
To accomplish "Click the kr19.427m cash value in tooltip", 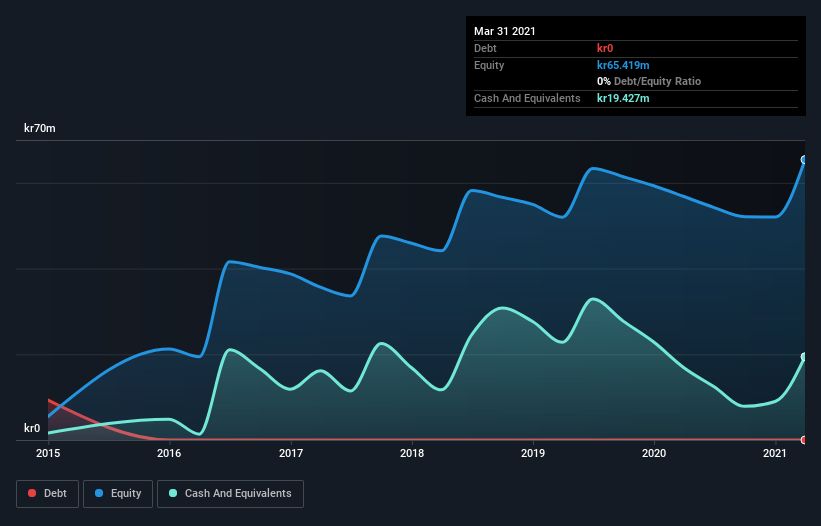I will [623, 98].
